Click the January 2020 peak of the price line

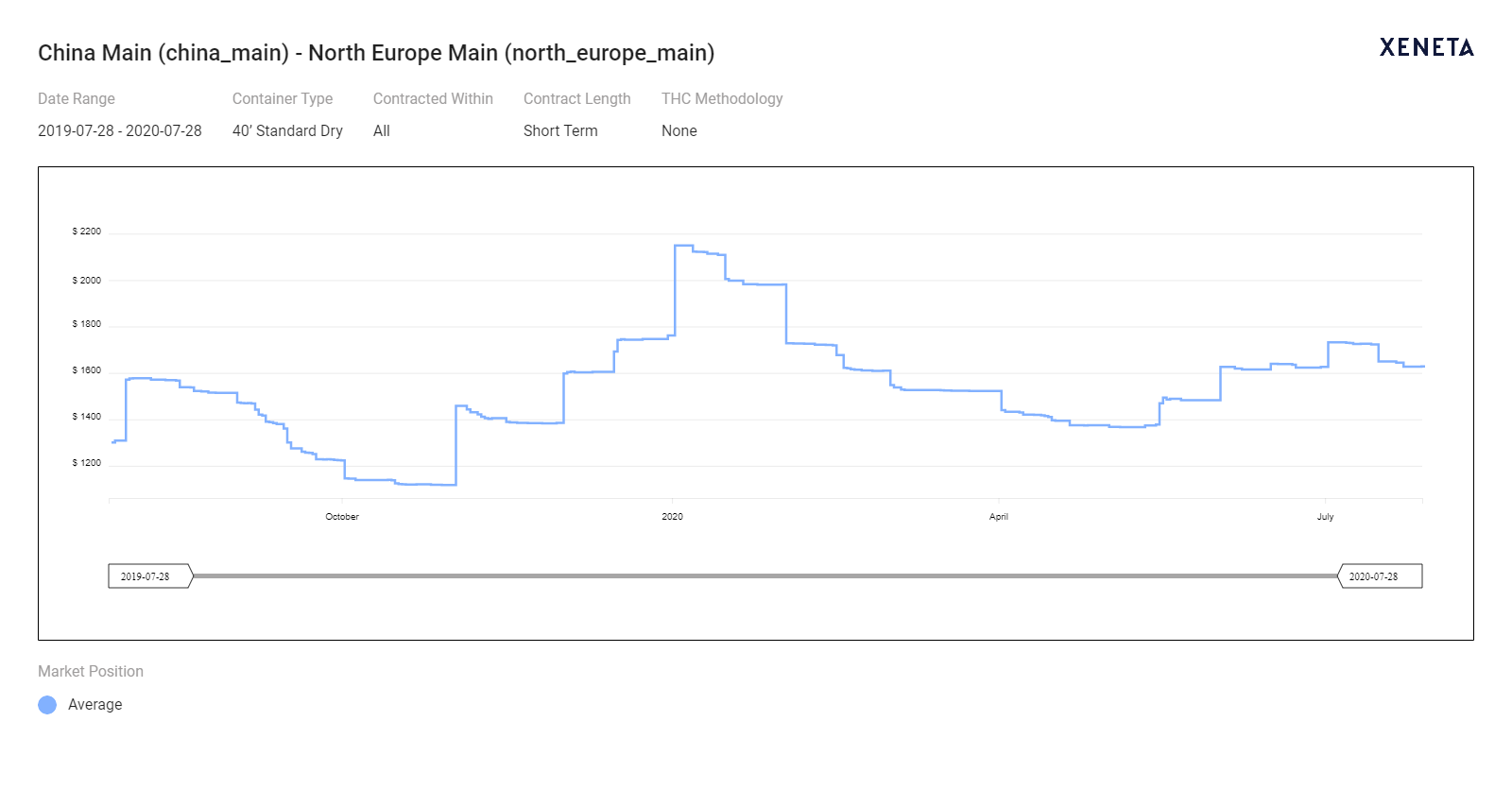(683, 246)
